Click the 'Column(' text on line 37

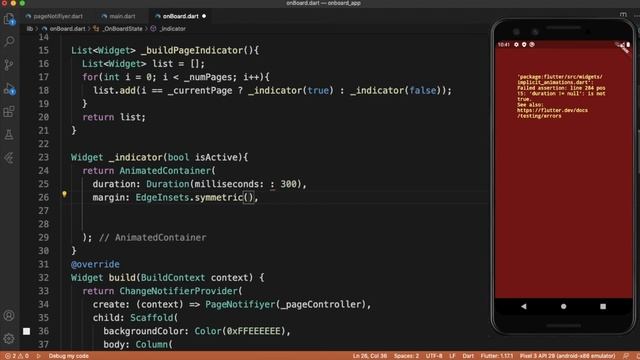pos(154,344)
